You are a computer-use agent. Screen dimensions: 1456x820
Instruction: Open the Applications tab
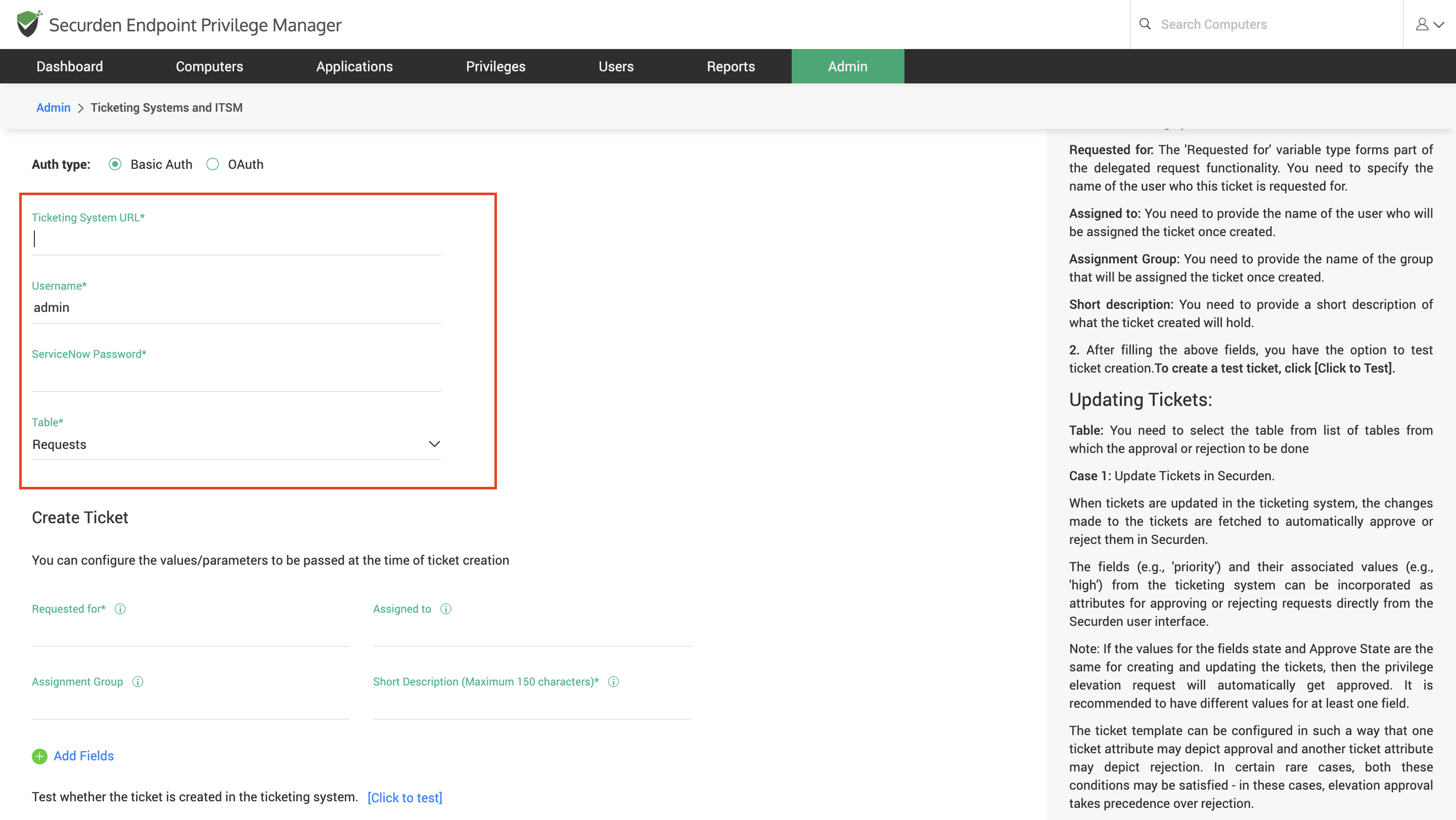pyautogui.click(x=354, y=66)
